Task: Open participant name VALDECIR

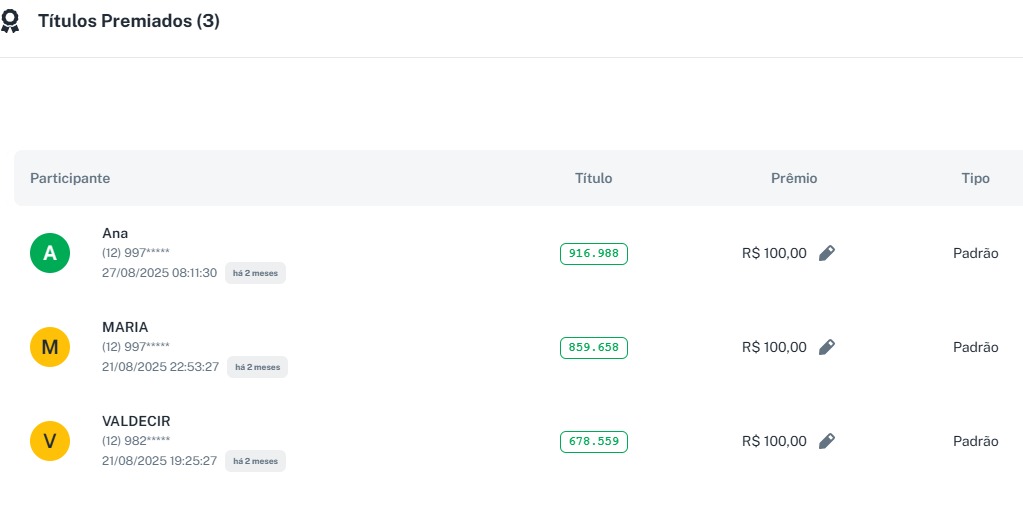Action: 136,421
